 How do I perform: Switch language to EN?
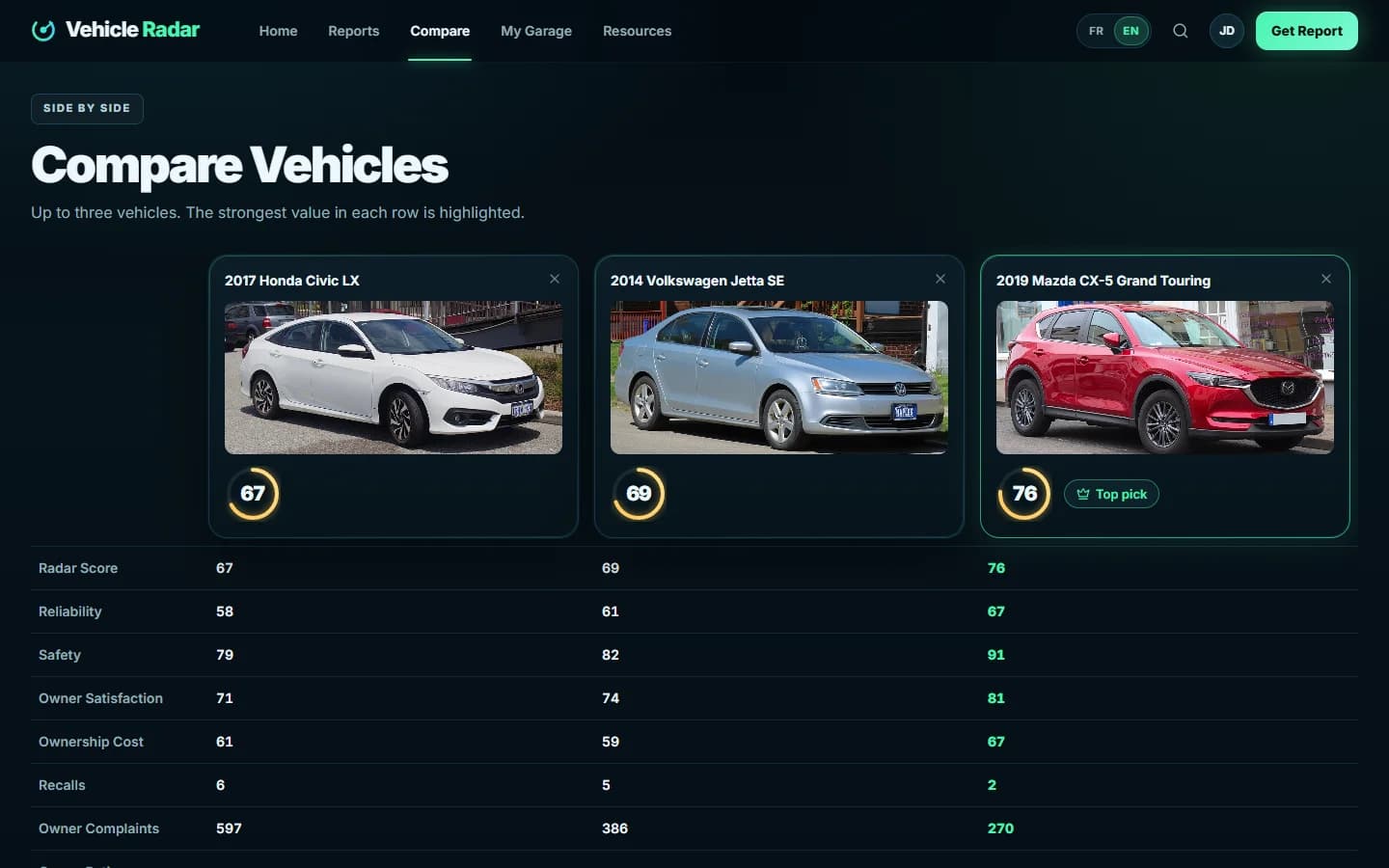(1130, 31)
